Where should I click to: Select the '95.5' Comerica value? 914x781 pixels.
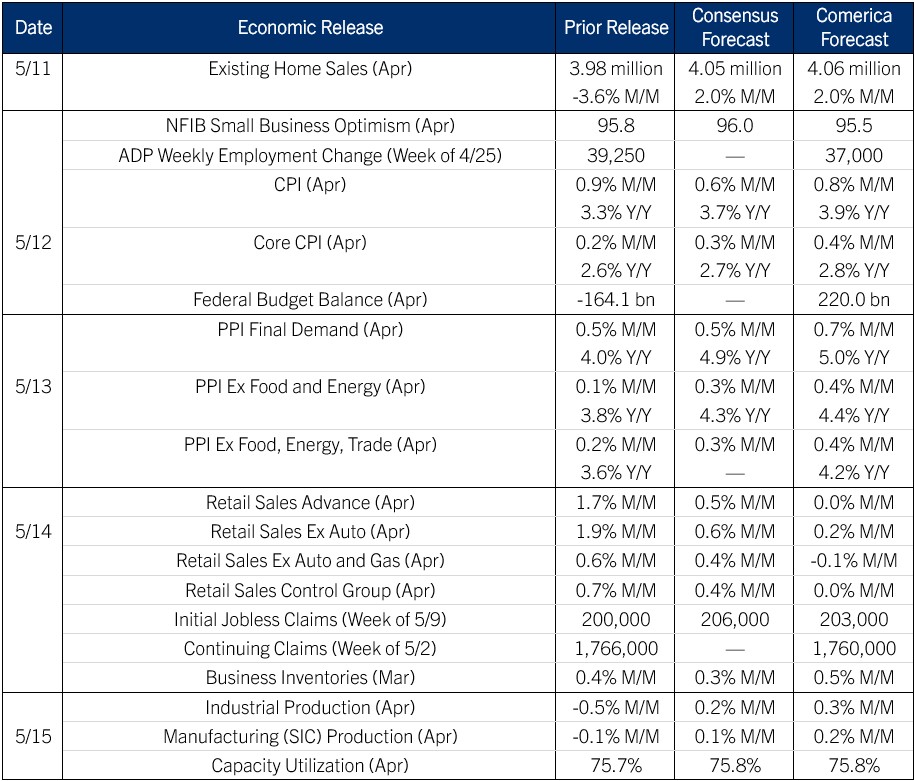[x=853, y=126]
